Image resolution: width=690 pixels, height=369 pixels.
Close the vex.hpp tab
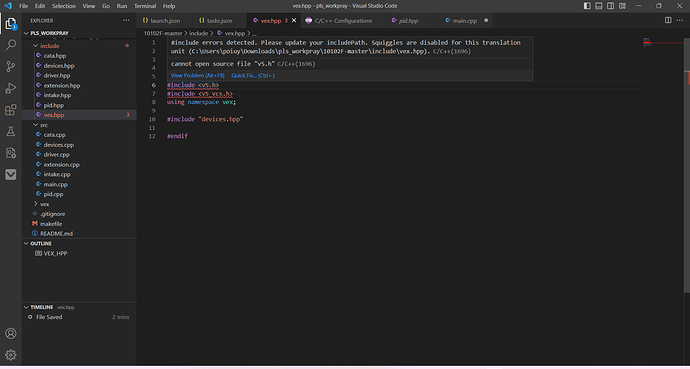(294, 21)
